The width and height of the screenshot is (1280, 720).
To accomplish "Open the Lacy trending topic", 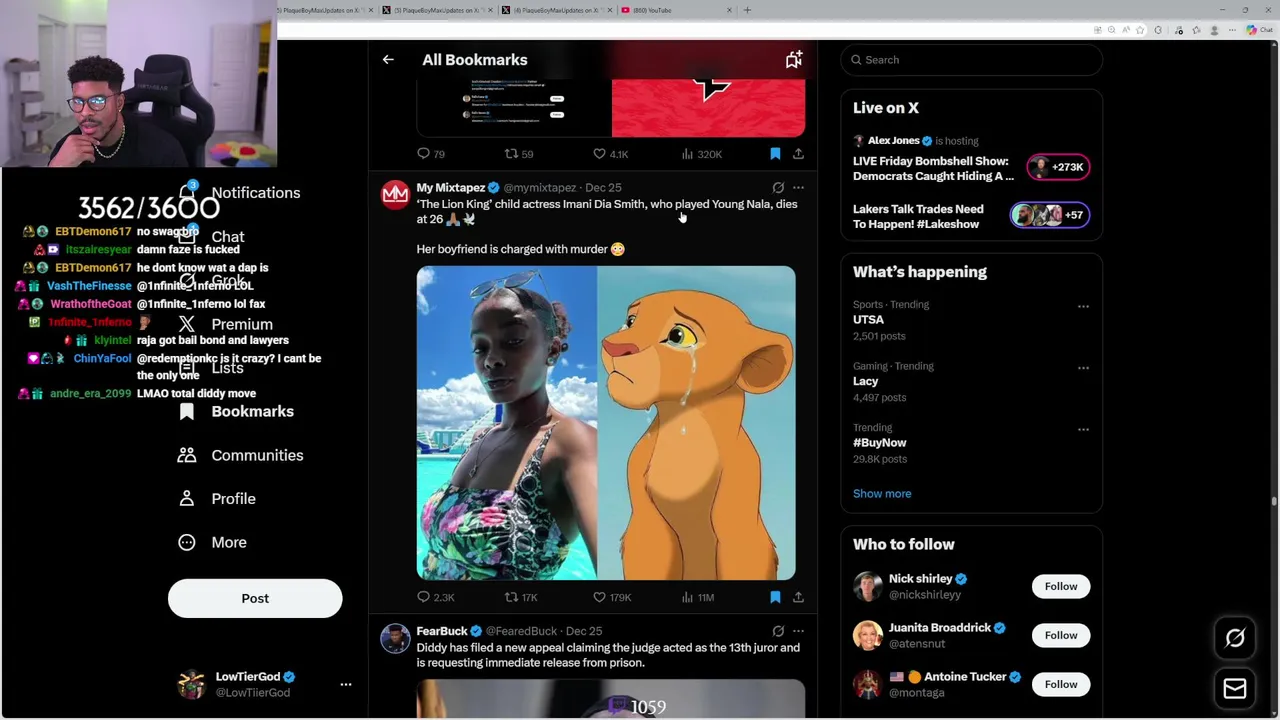I will coord(865,381).
